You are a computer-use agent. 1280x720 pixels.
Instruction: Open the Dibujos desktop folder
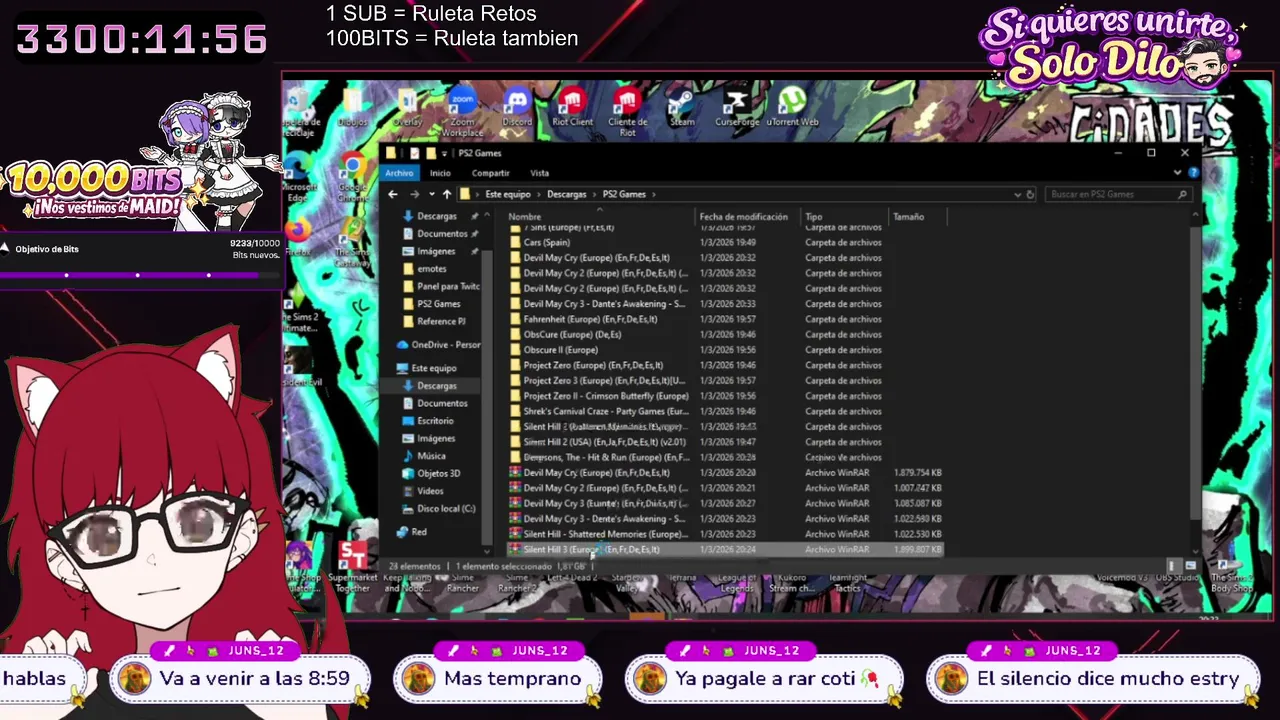[352, 107]
